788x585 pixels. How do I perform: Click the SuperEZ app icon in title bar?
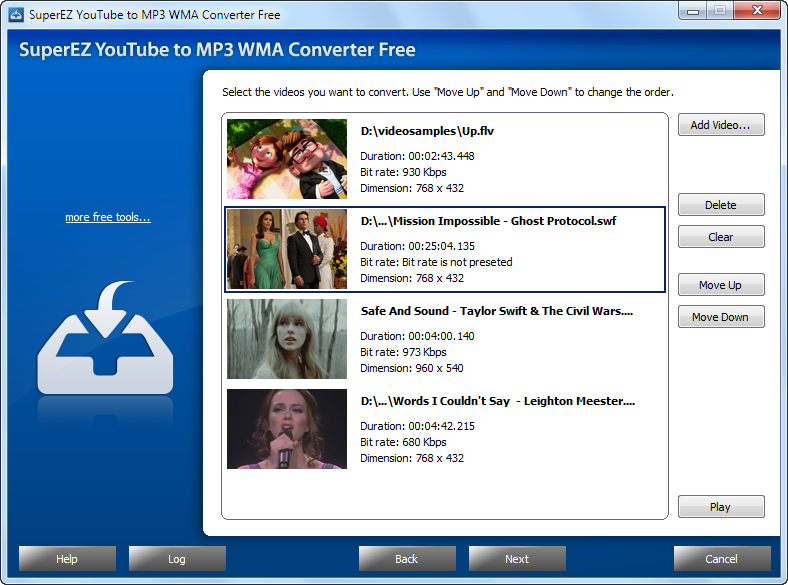pos(16,15)
